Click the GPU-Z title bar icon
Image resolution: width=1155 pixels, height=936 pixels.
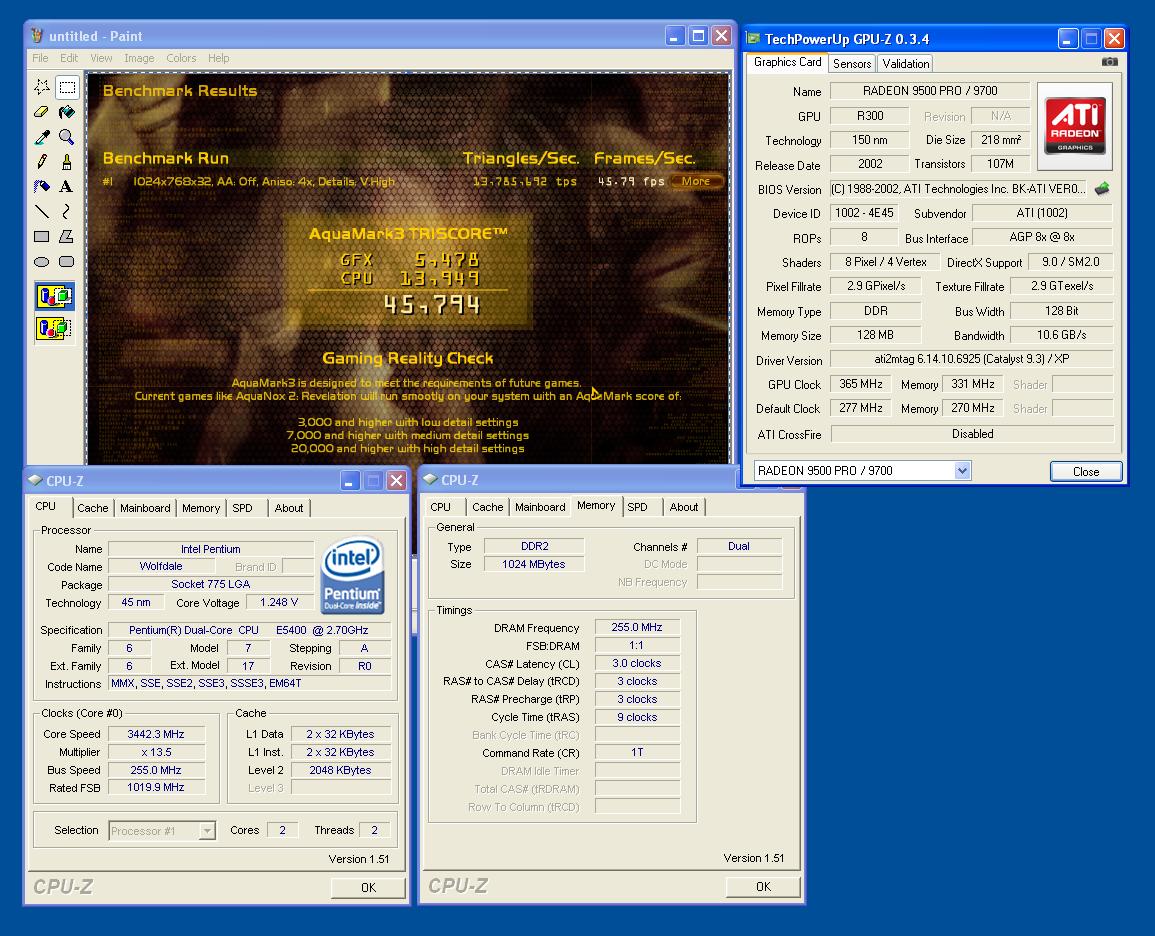coord(754,38)
